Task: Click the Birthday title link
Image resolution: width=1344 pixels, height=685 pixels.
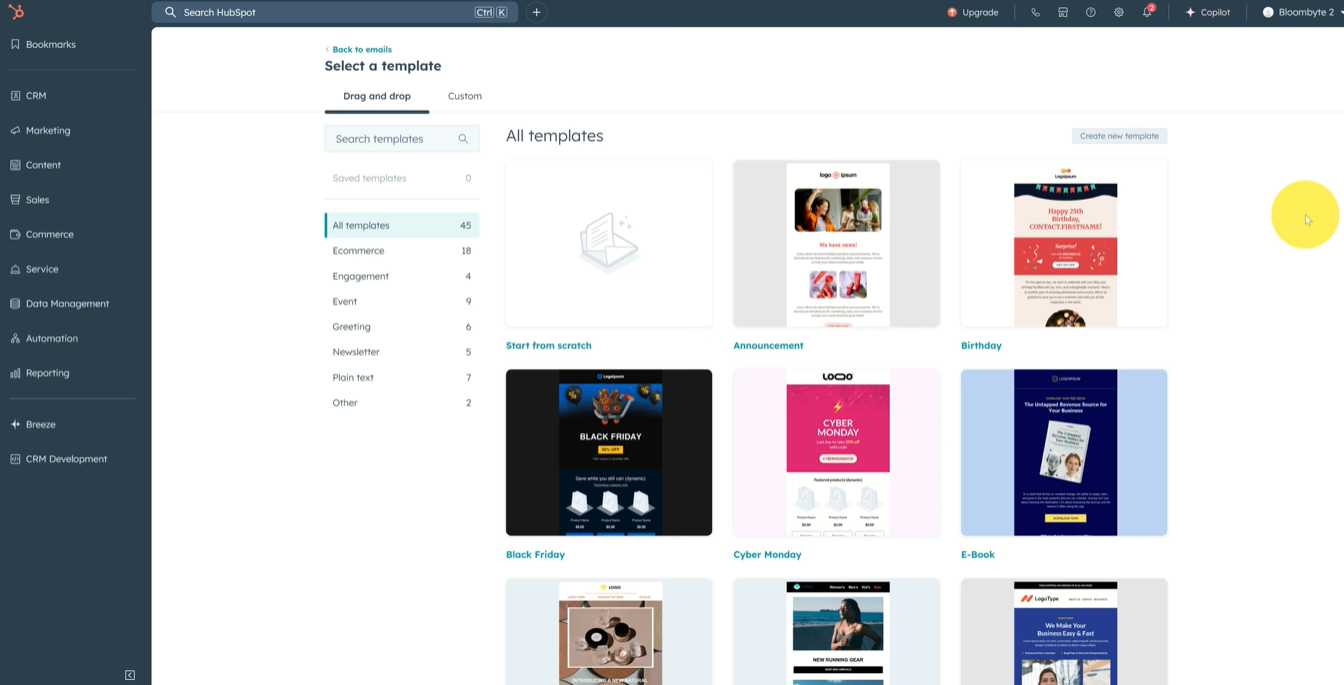Action: [x=981, y=345]
